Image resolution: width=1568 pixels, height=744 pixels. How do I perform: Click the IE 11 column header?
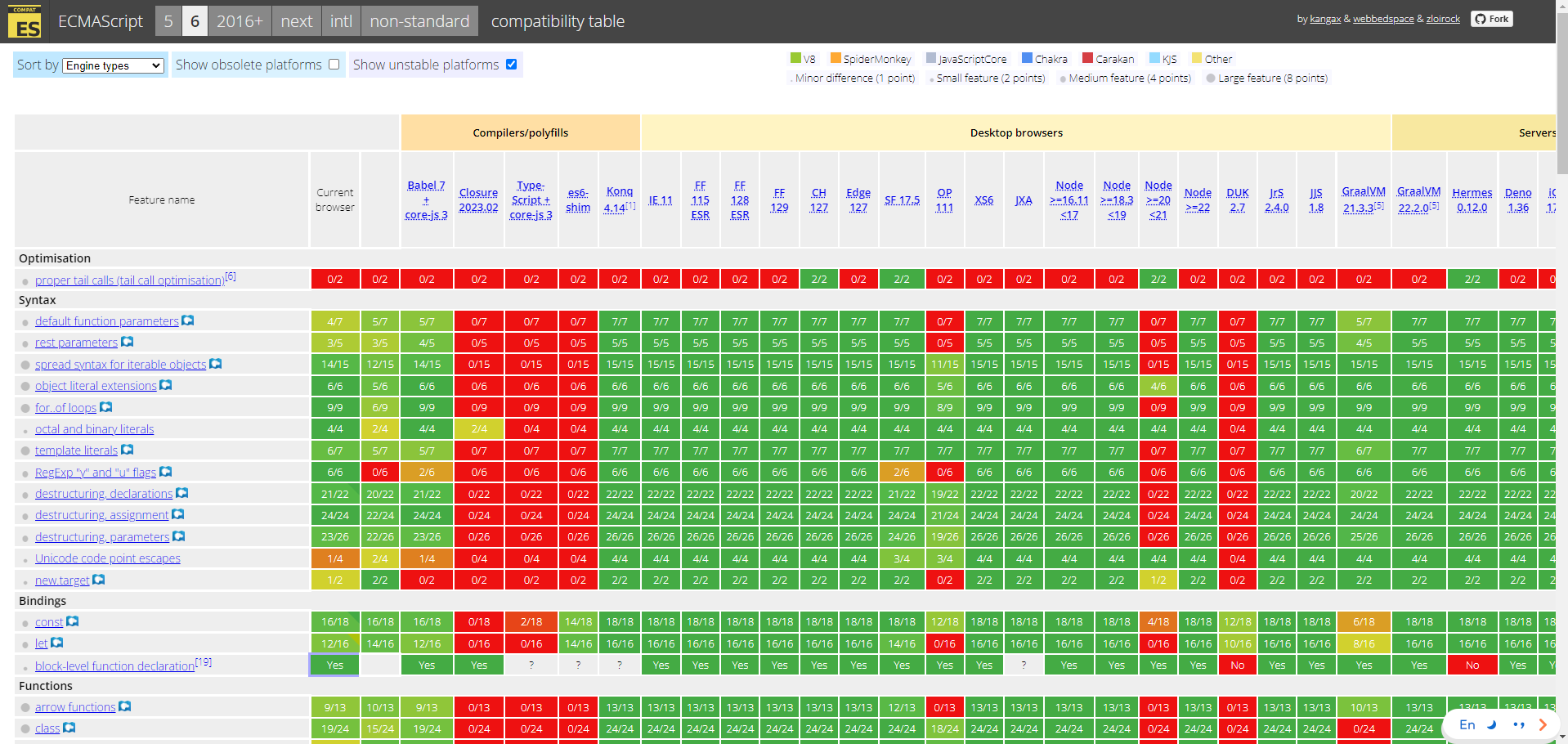click(x=661, y=199)
